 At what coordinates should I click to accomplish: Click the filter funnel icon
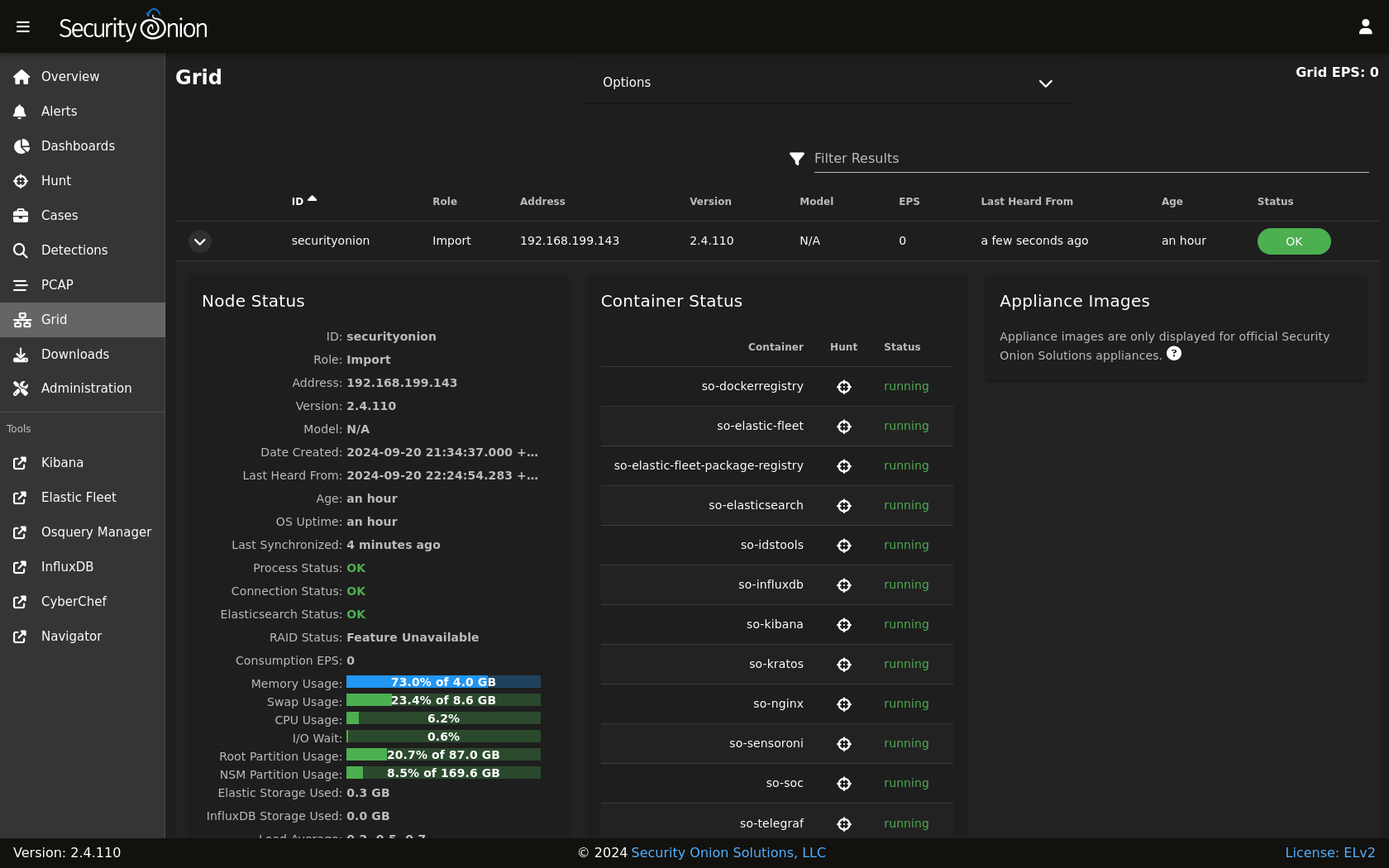[x=797, y=159]
